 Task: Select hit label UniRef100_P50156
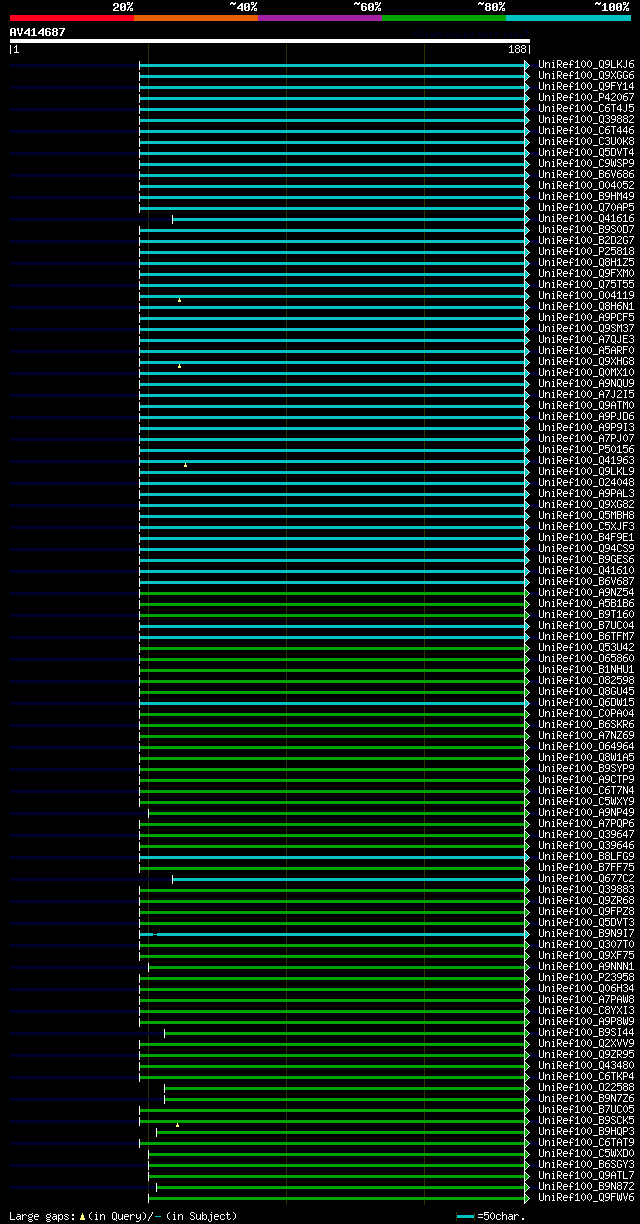[586, 450]
